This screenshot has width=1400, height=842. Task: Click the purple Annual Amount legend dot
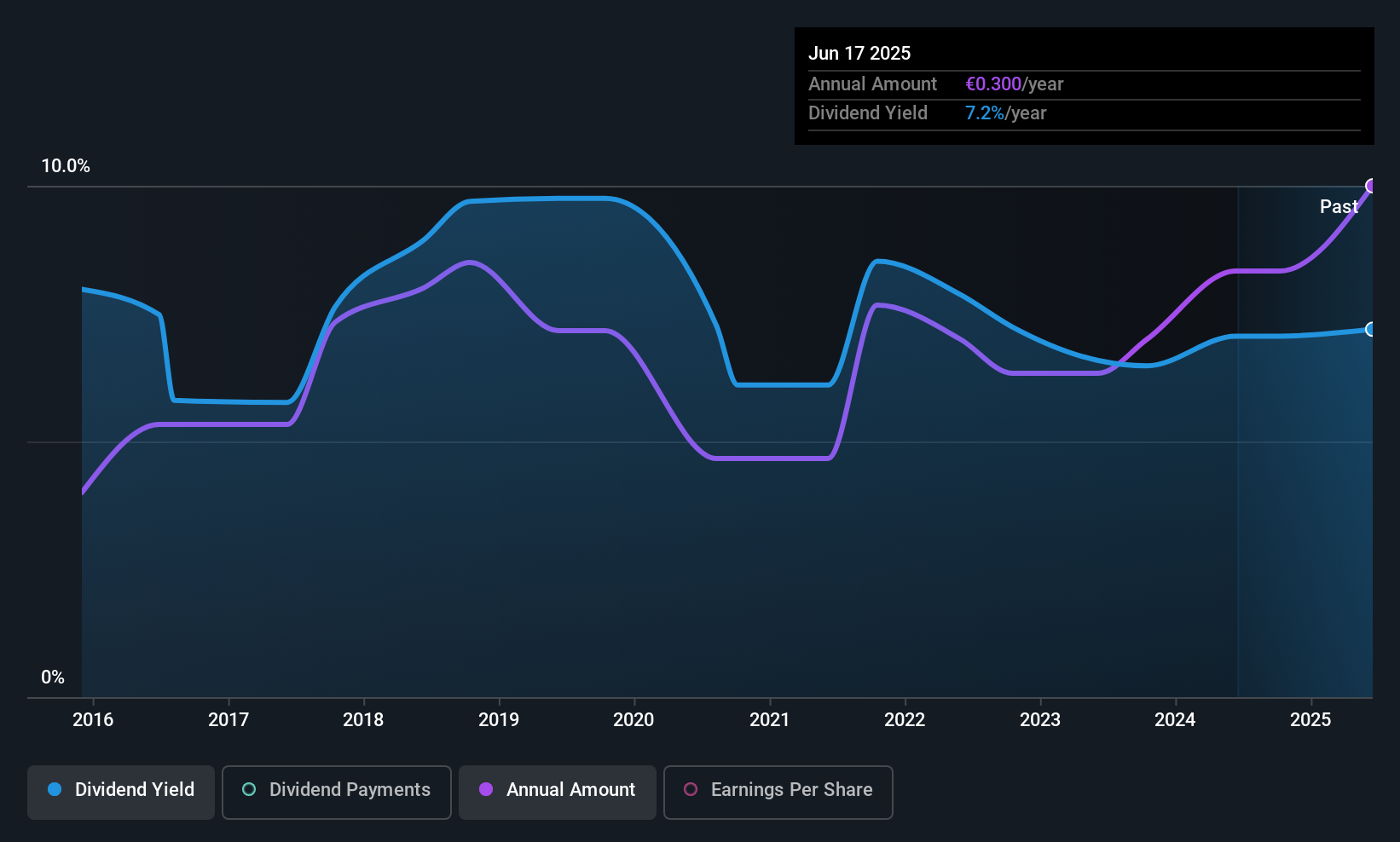point(486,789)
